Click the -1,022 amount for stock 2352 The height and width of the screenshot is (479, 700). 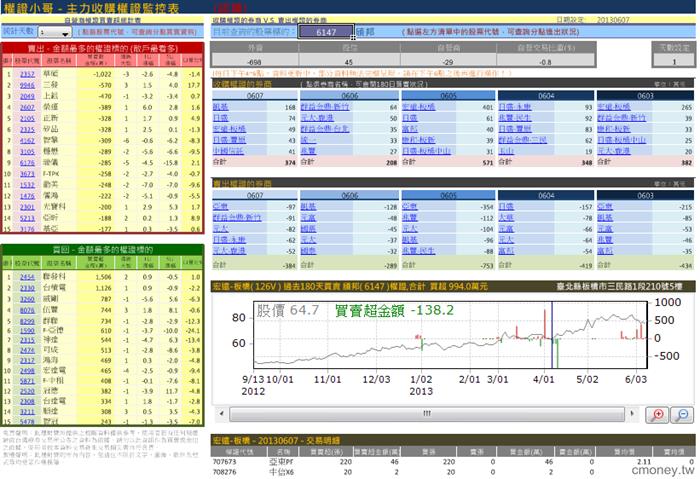click(103, 74)
